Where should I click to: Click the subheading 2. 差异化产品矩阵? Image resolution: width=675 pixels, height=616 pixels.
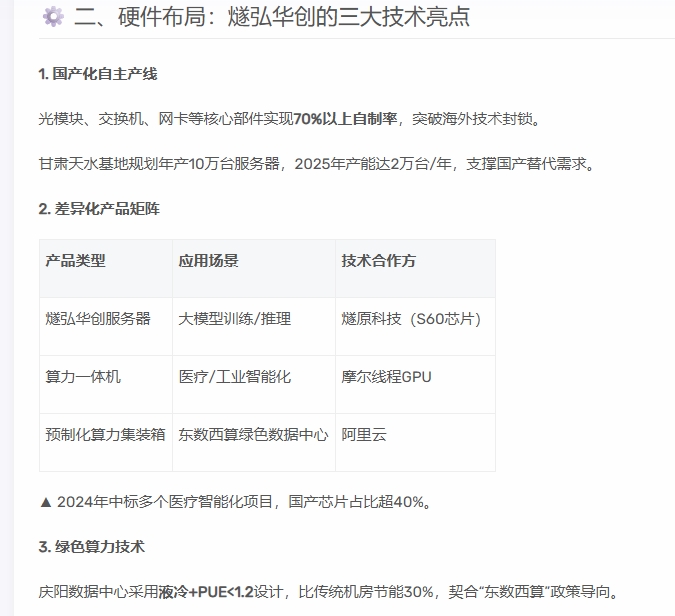99,209
